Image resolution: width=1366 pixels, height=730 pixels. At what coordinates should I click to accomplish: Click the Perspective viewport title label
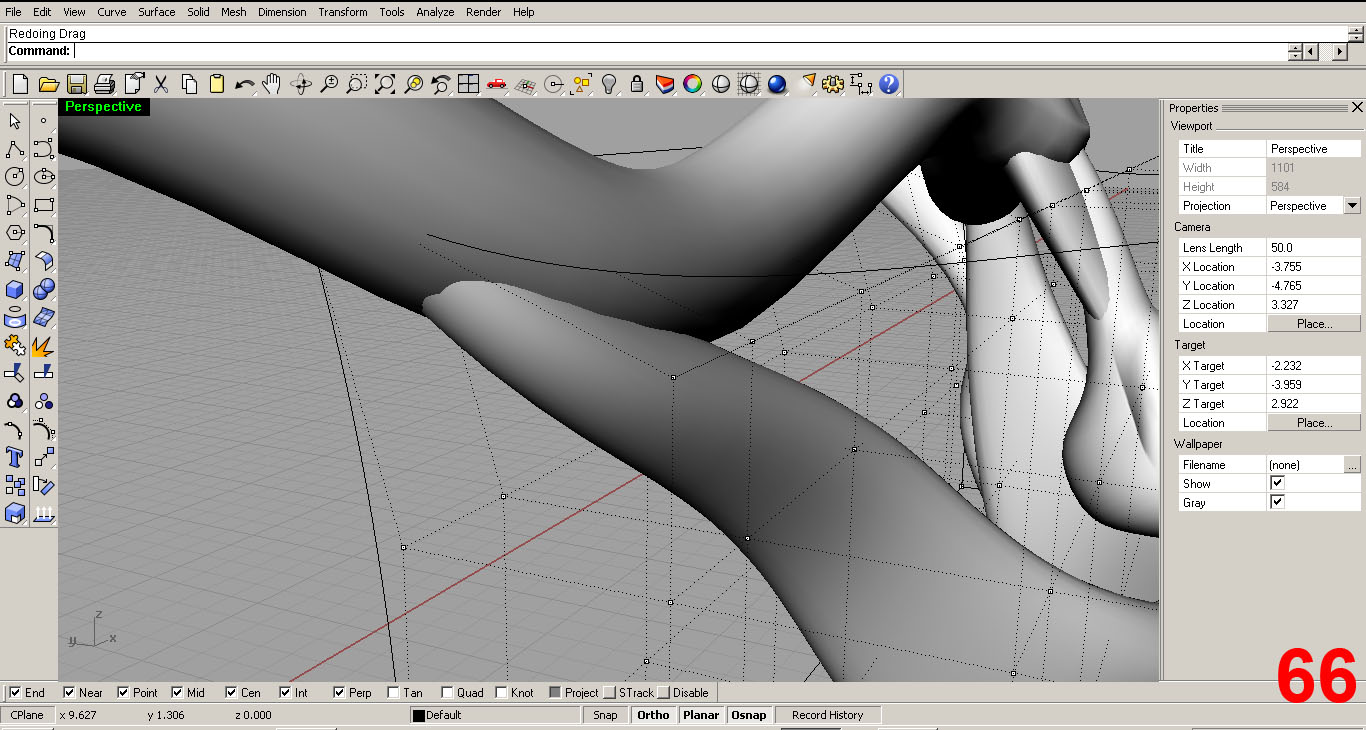(x=103, y=107)
